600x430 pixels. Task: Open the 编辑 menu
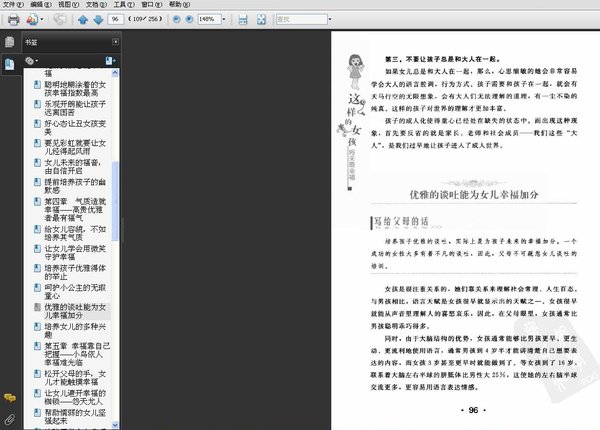[x=41, y=5]
